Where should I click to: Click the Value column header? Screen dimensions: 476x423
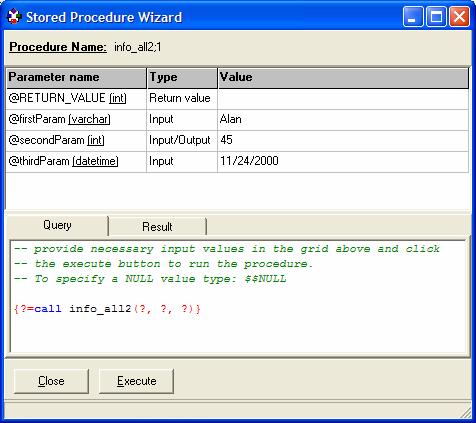point(343,78)
